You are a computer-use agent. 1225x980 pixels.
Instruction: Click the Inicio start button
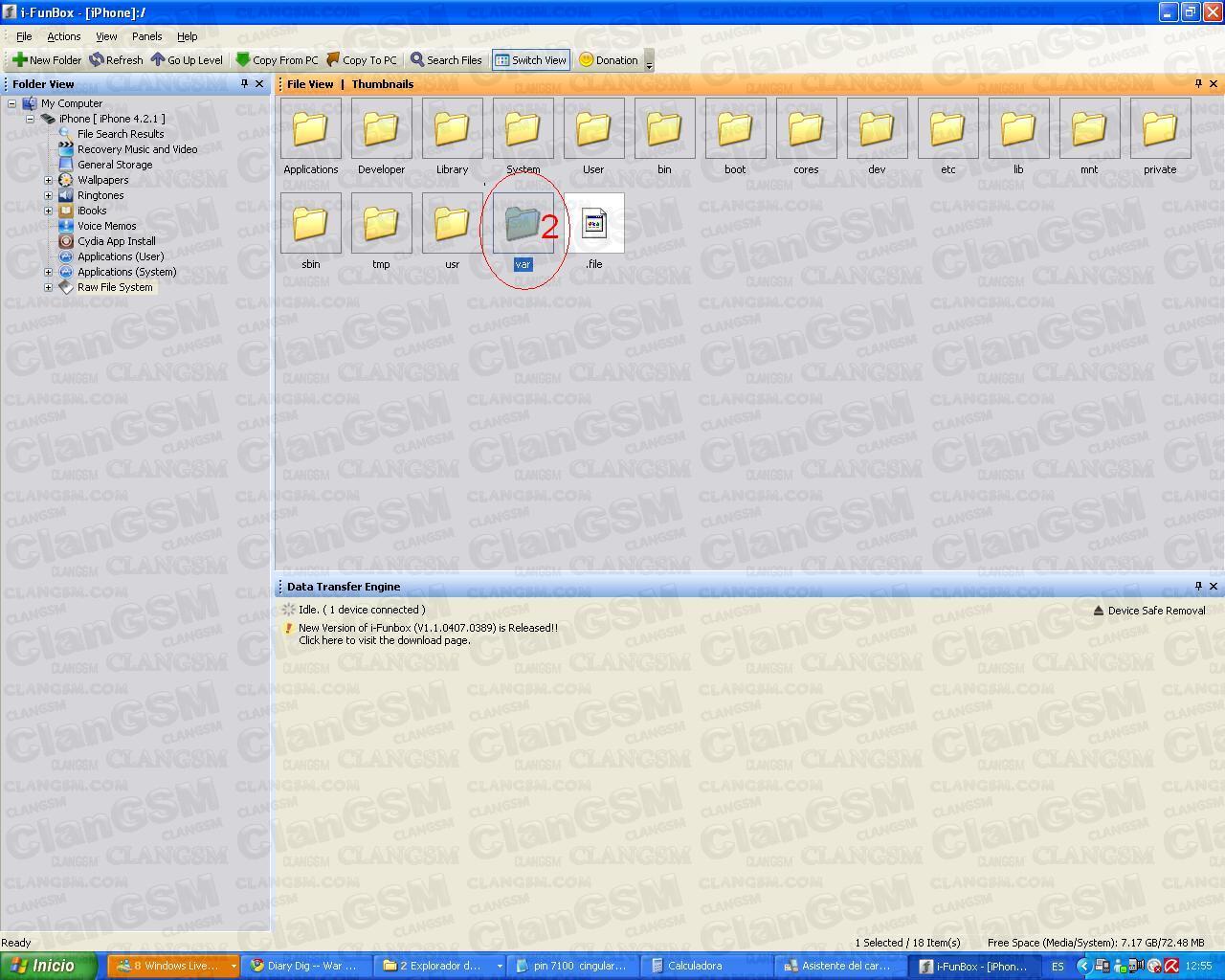[x=48, y=966]
